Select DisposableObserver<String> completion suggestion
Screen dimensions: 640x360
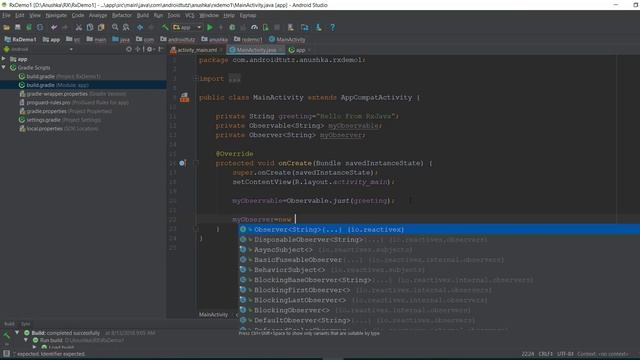click(439, 240)
